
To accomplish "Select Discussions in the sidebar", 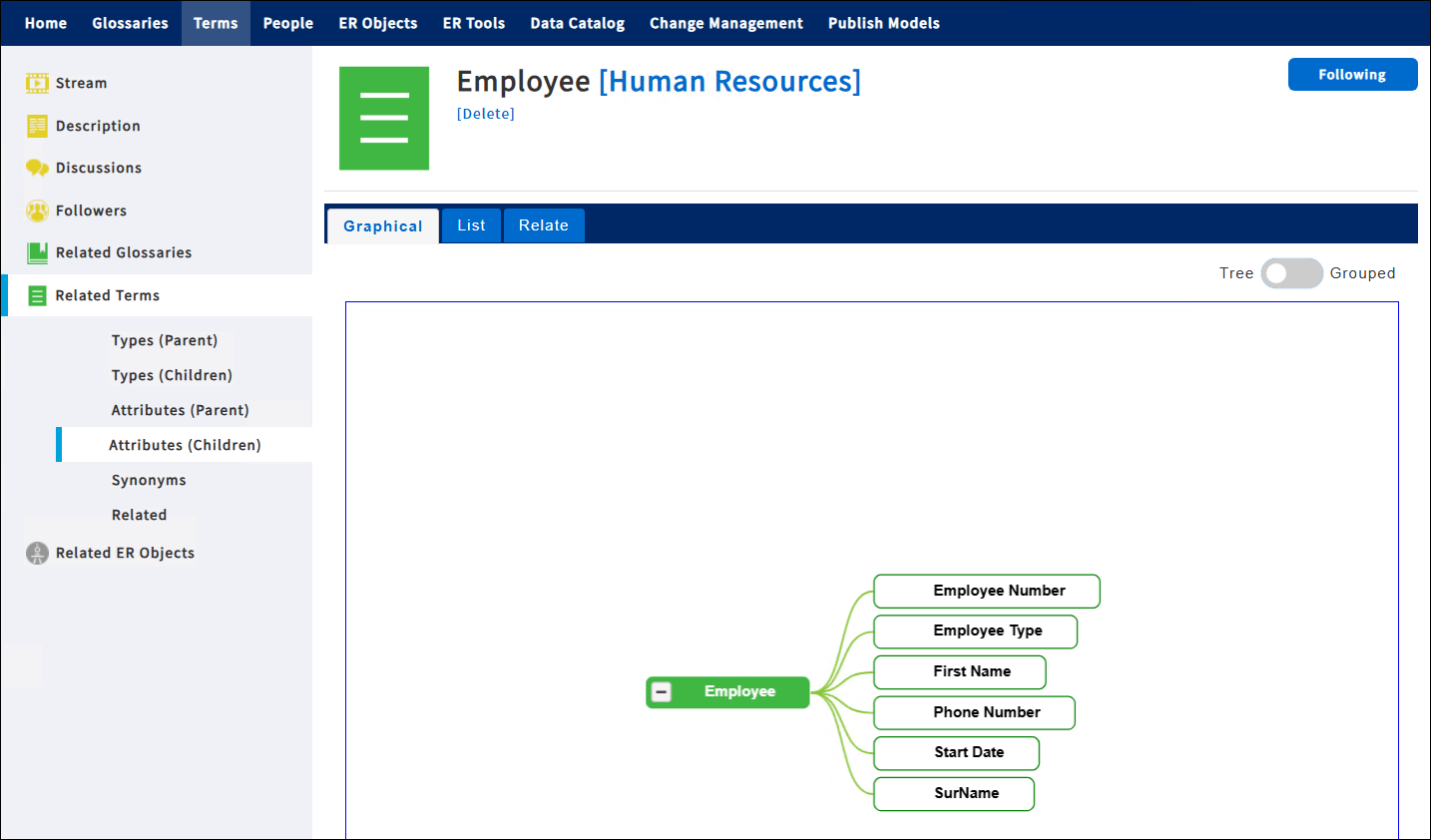I will (x=99, y=168).
